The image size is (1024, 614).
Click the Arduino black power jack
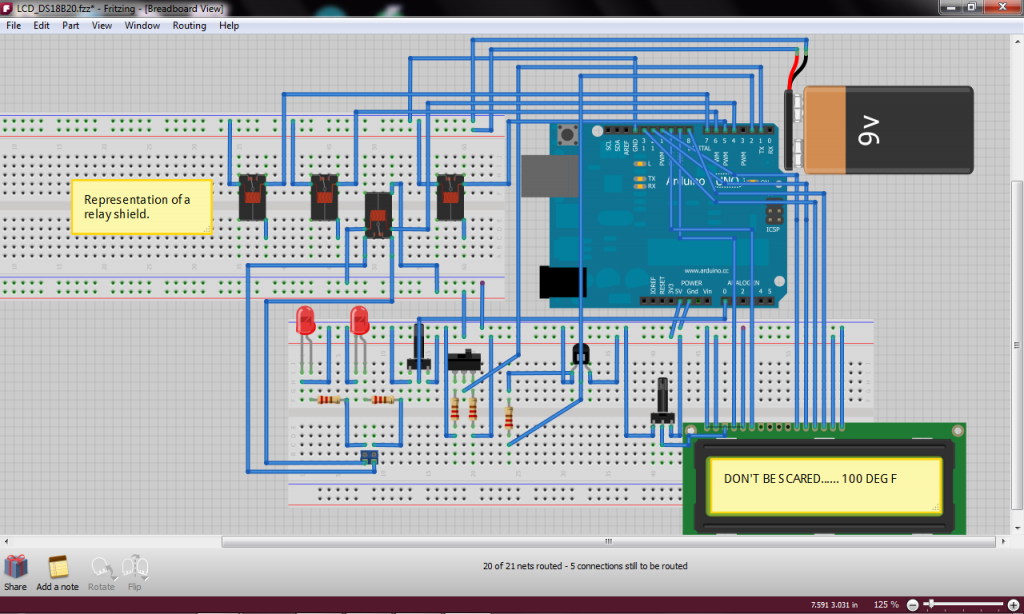[563, 282]
